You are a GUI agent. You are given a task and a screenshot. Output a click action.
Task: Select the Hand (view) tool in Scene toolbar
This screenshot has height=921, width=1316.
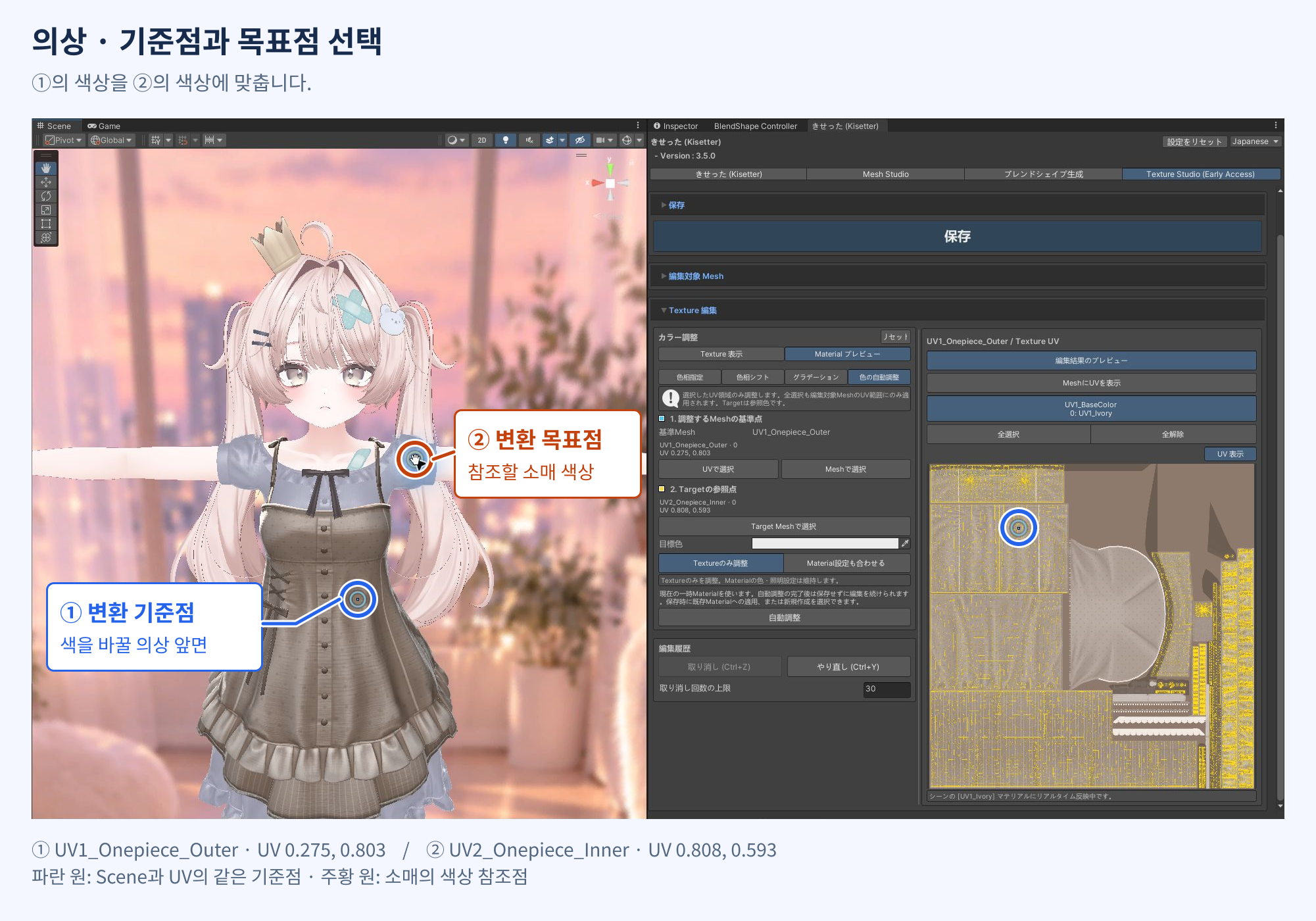coord(46,168)
